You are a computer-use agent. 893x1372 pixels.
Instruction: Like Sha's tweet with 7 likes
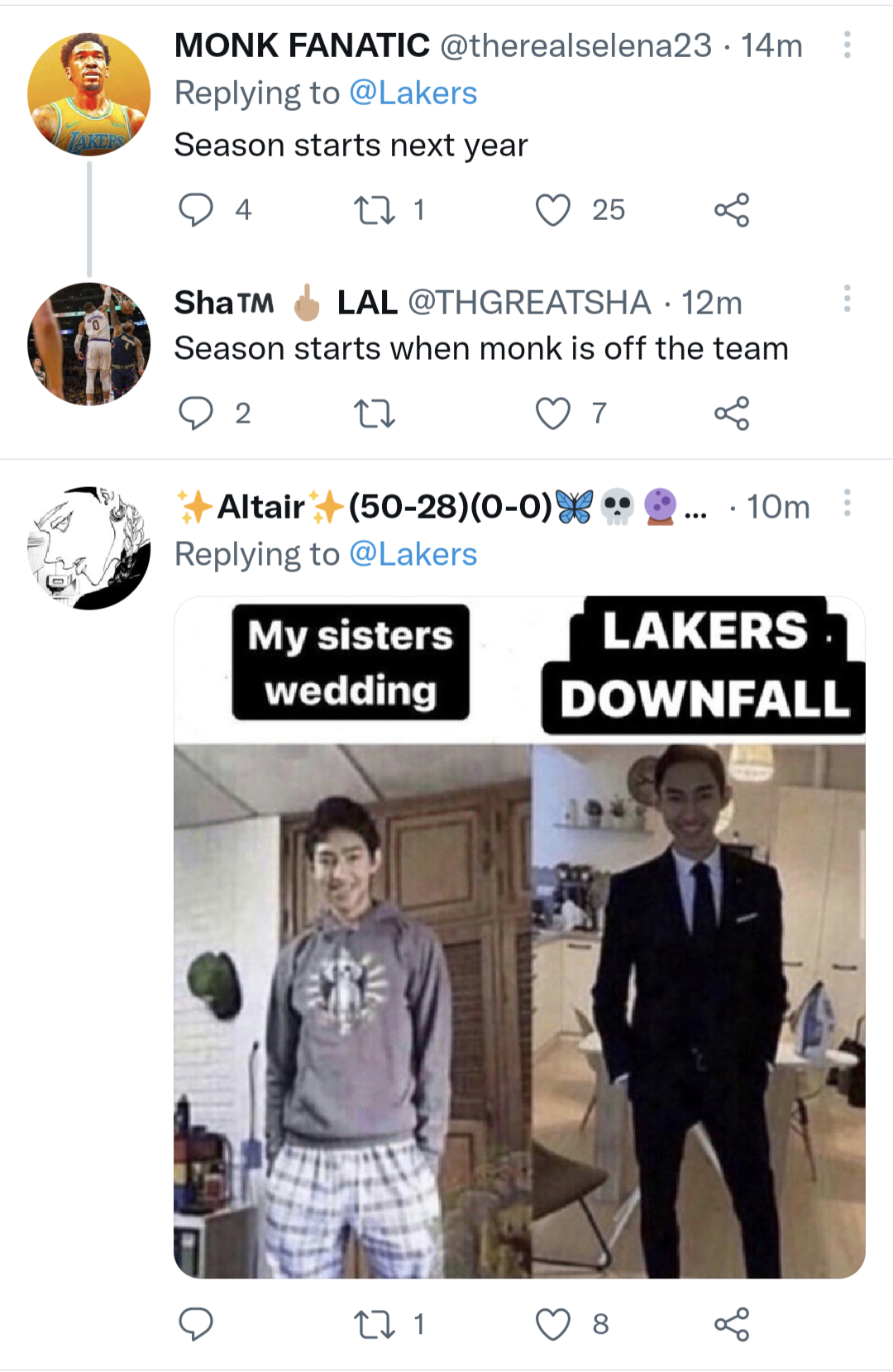coord(553,413)
